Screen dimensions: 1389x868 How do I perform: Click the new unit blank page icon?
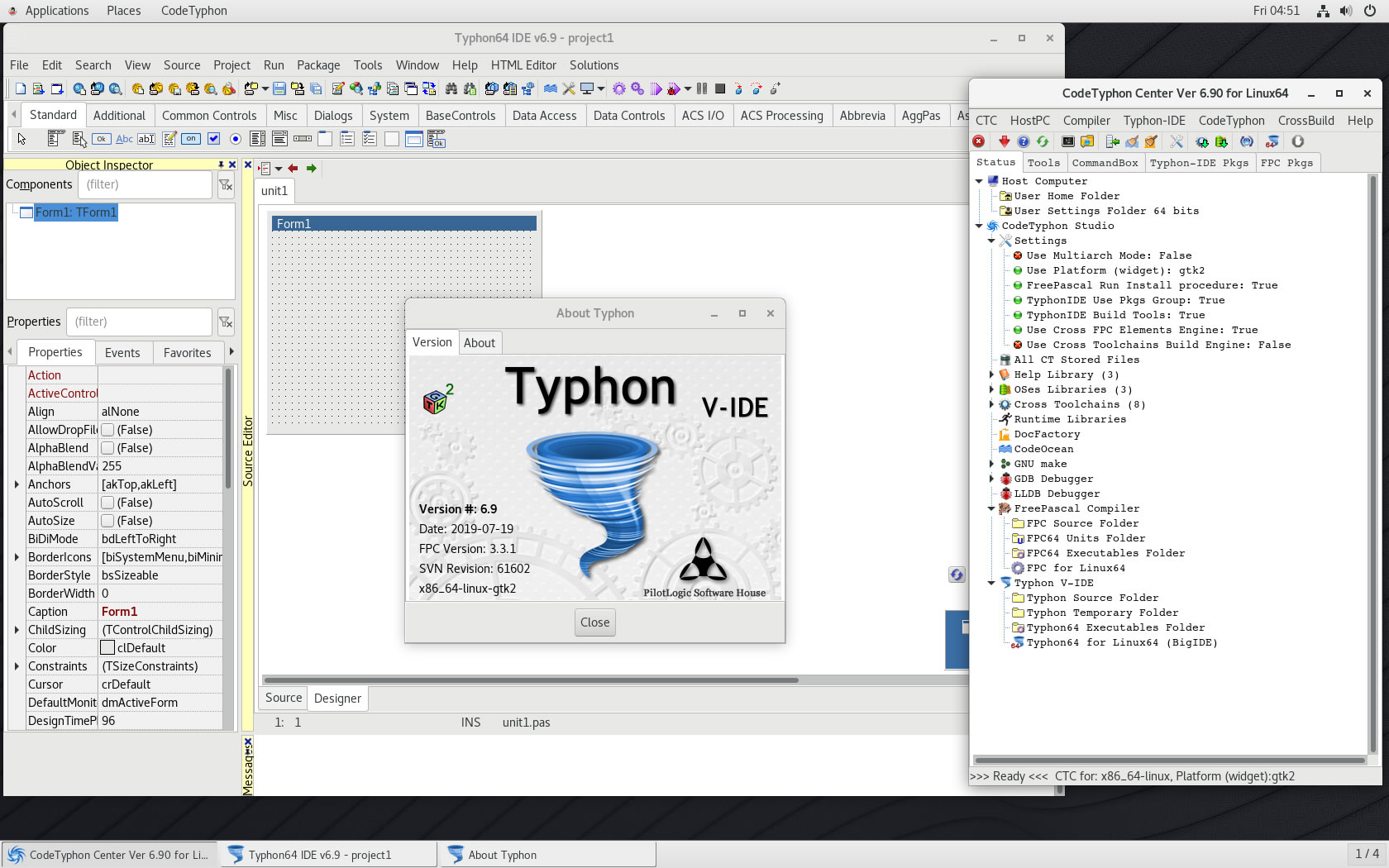click(21, 88)
